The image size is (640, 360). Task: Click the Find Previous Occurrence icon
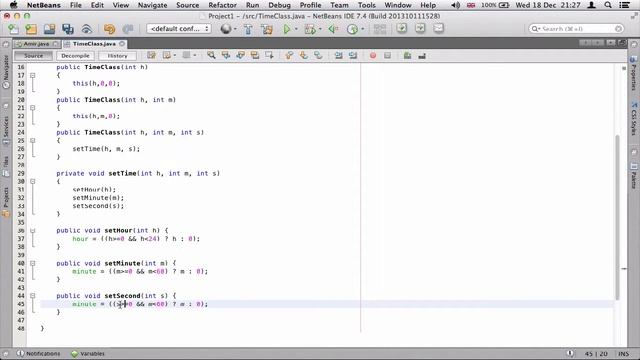click(226, 56)
